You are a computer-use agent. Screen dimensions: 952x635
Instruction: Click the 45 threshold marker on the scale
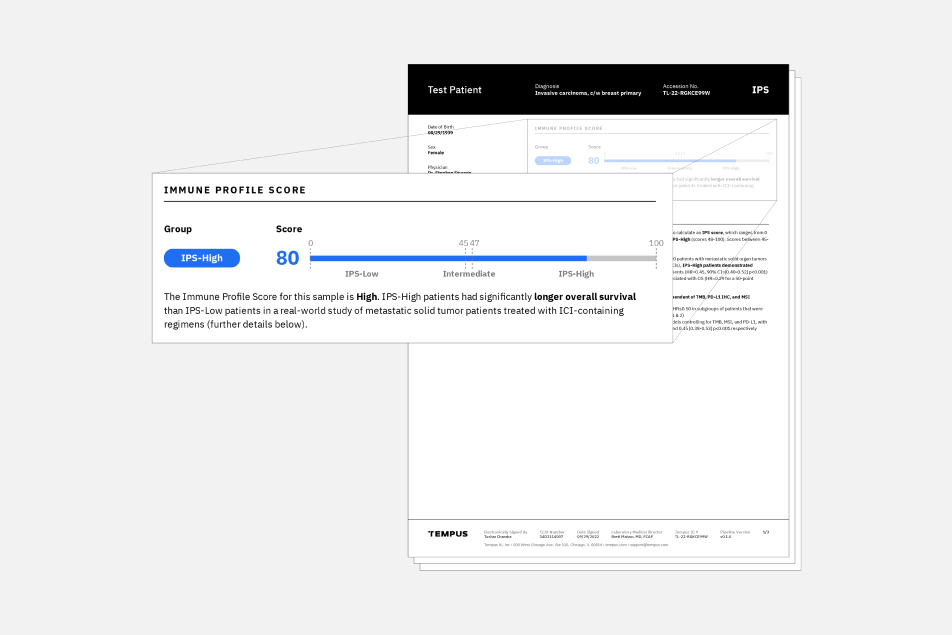click(463, 243)
